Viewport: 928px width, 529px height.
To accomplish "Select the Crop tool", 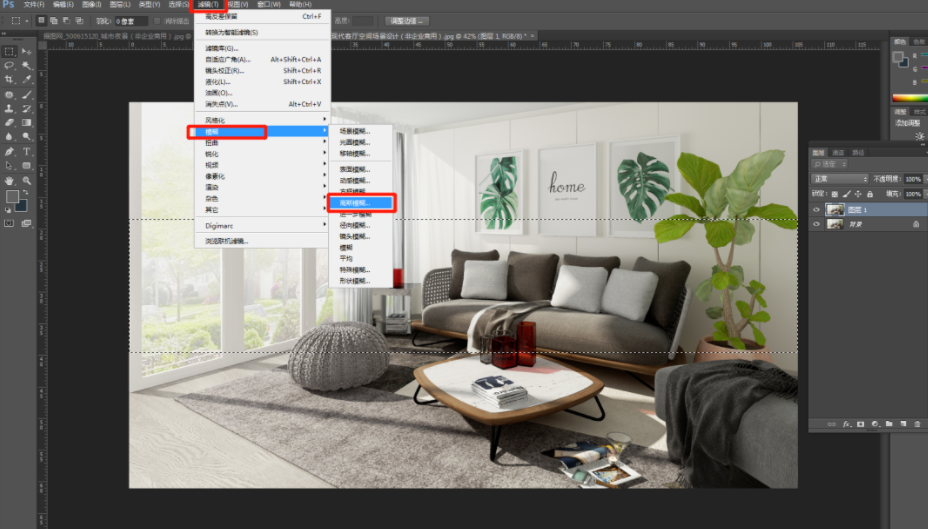I will point(9,79).
